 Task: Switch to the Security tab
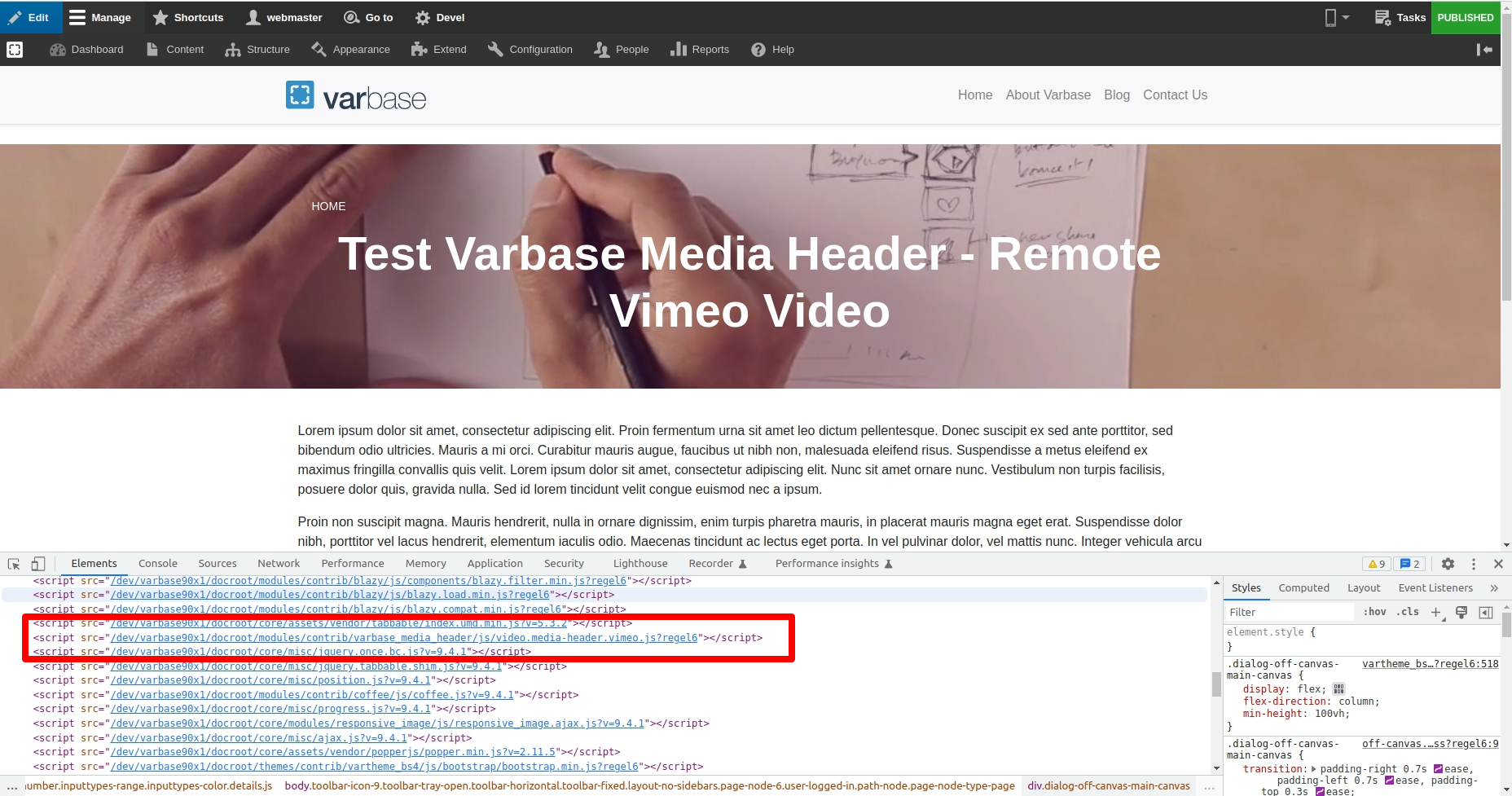tap(564, 564)
